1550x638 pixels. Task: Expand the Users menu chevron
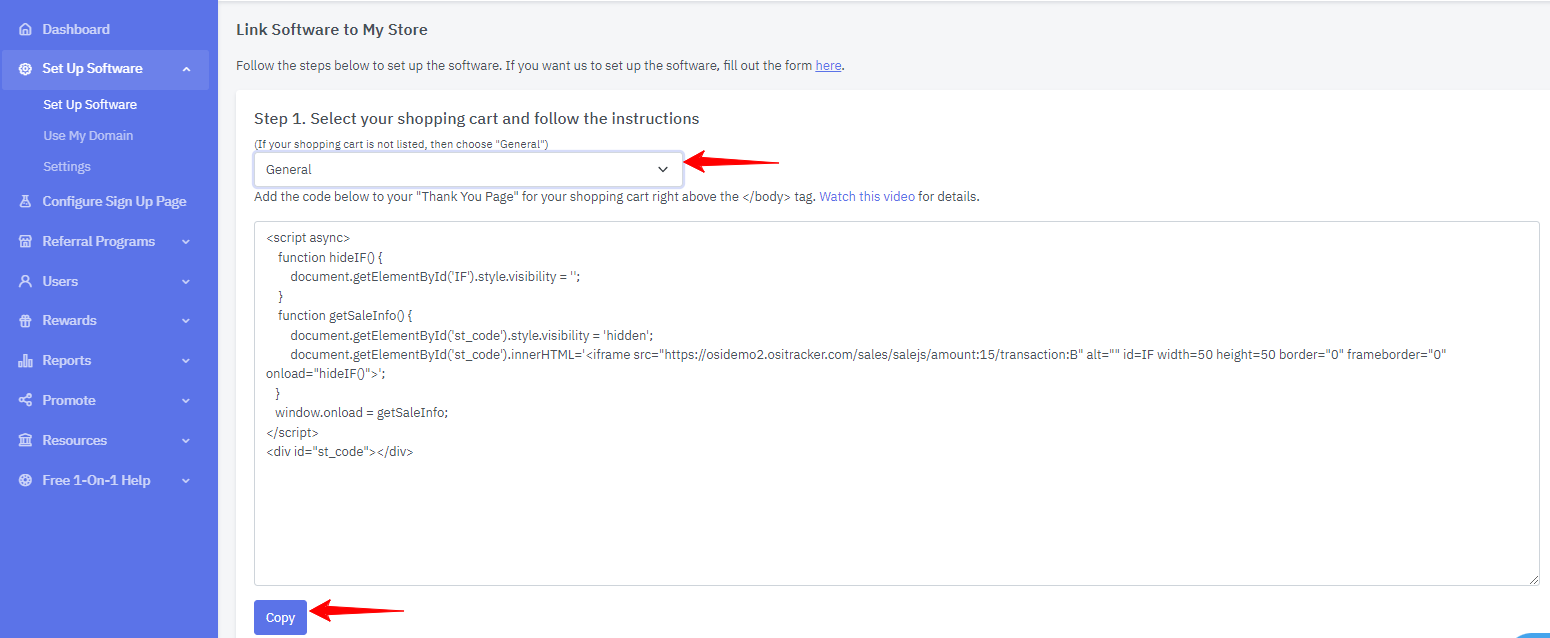[x=186, y=282]
